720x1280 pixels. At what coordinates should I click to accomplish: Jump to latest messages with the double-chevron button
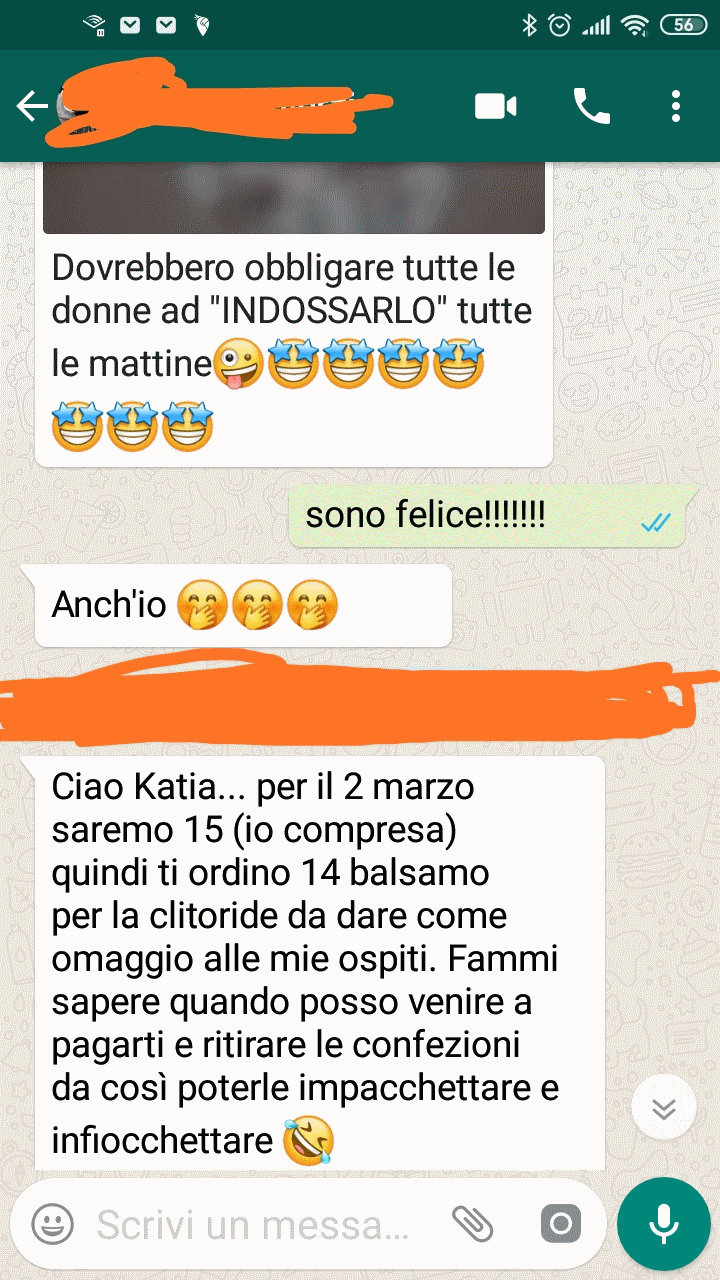[664, 1108]
